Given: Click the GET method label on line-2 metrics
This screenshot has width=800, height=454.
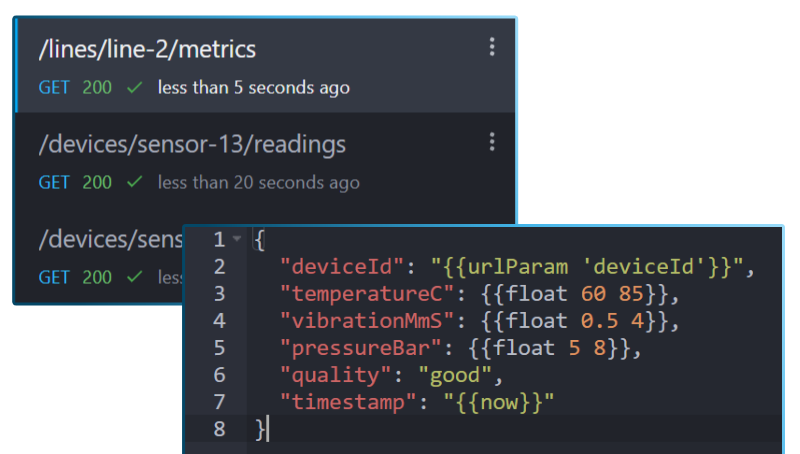Looking at the screenshot, I should coord(54,88).
